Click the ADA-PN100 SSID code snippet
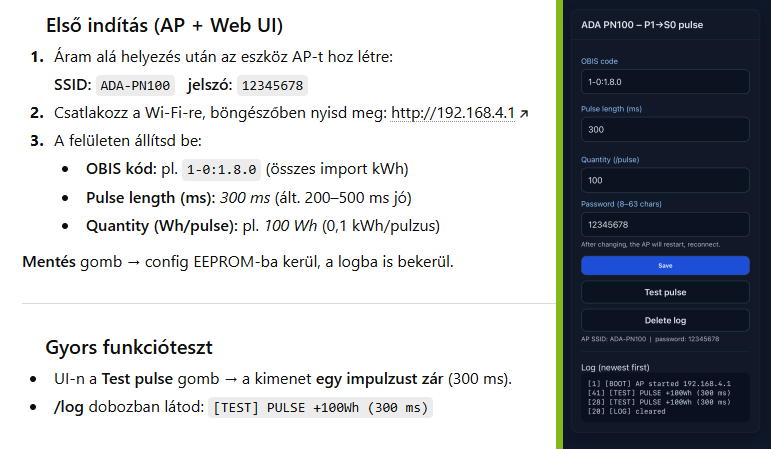Viewport: 771px width, 449px height. point(137,85)
